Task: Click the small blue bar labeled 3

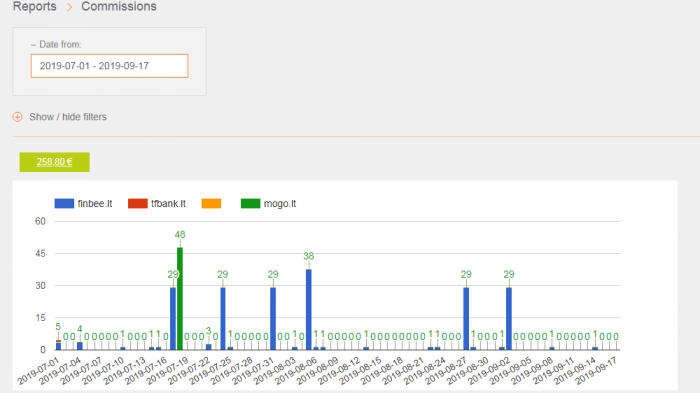Action: (x=208, y=347)
